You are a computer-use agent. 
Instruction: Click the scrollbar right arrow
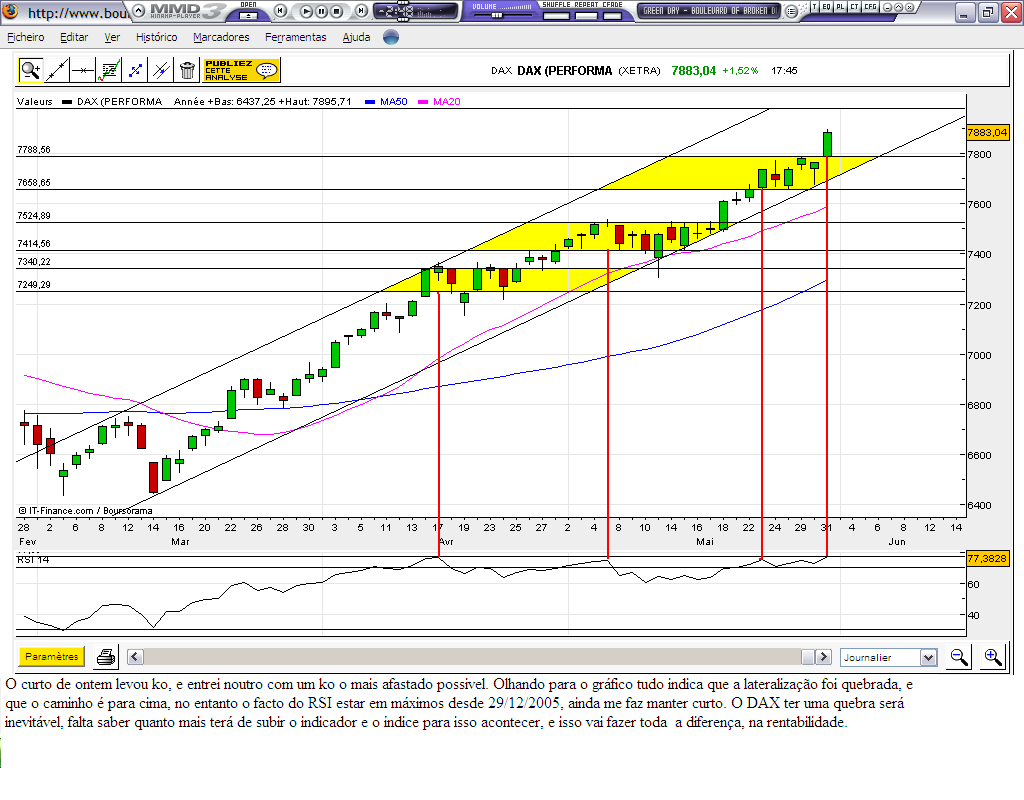click(x=824, y=657)
